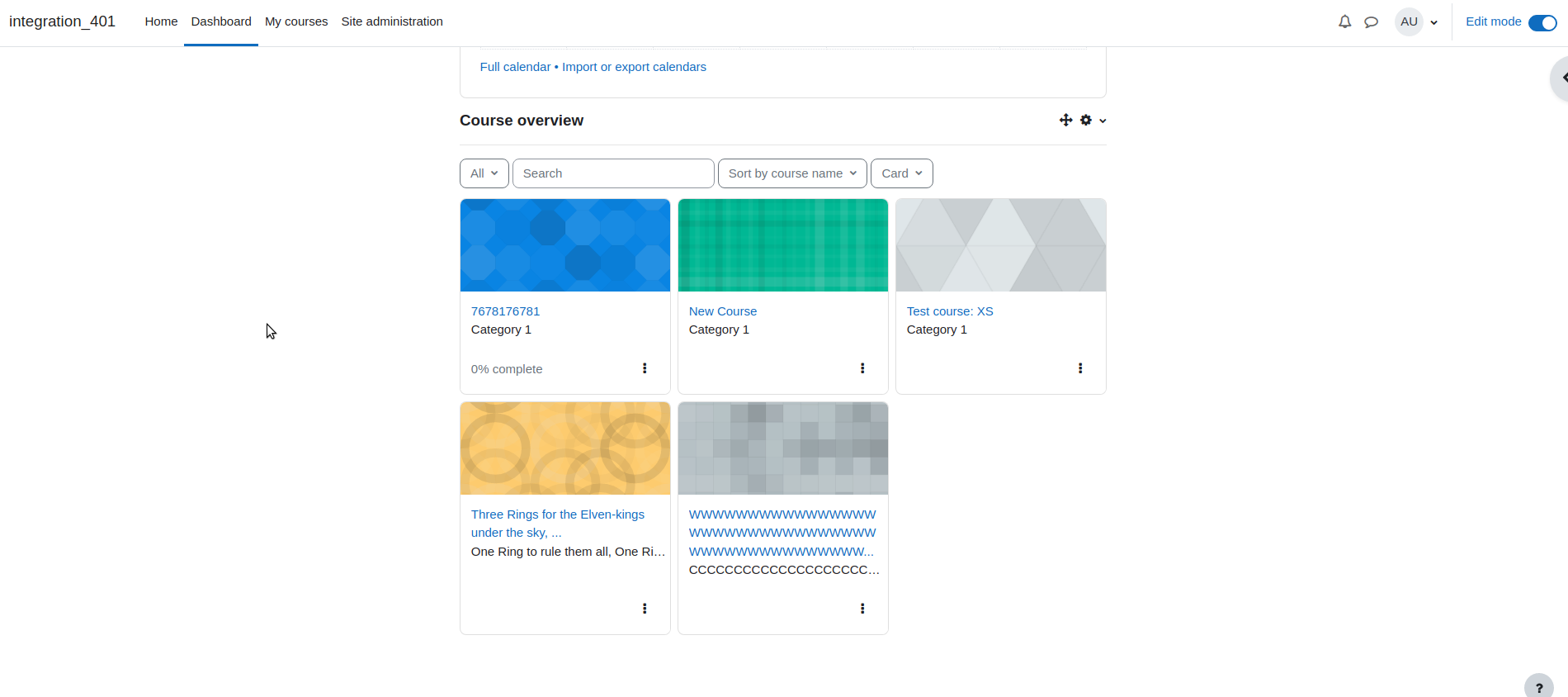Open the block drawer arrow tab
Viewport: 1568px width, 697px height.
[1560, 78]
